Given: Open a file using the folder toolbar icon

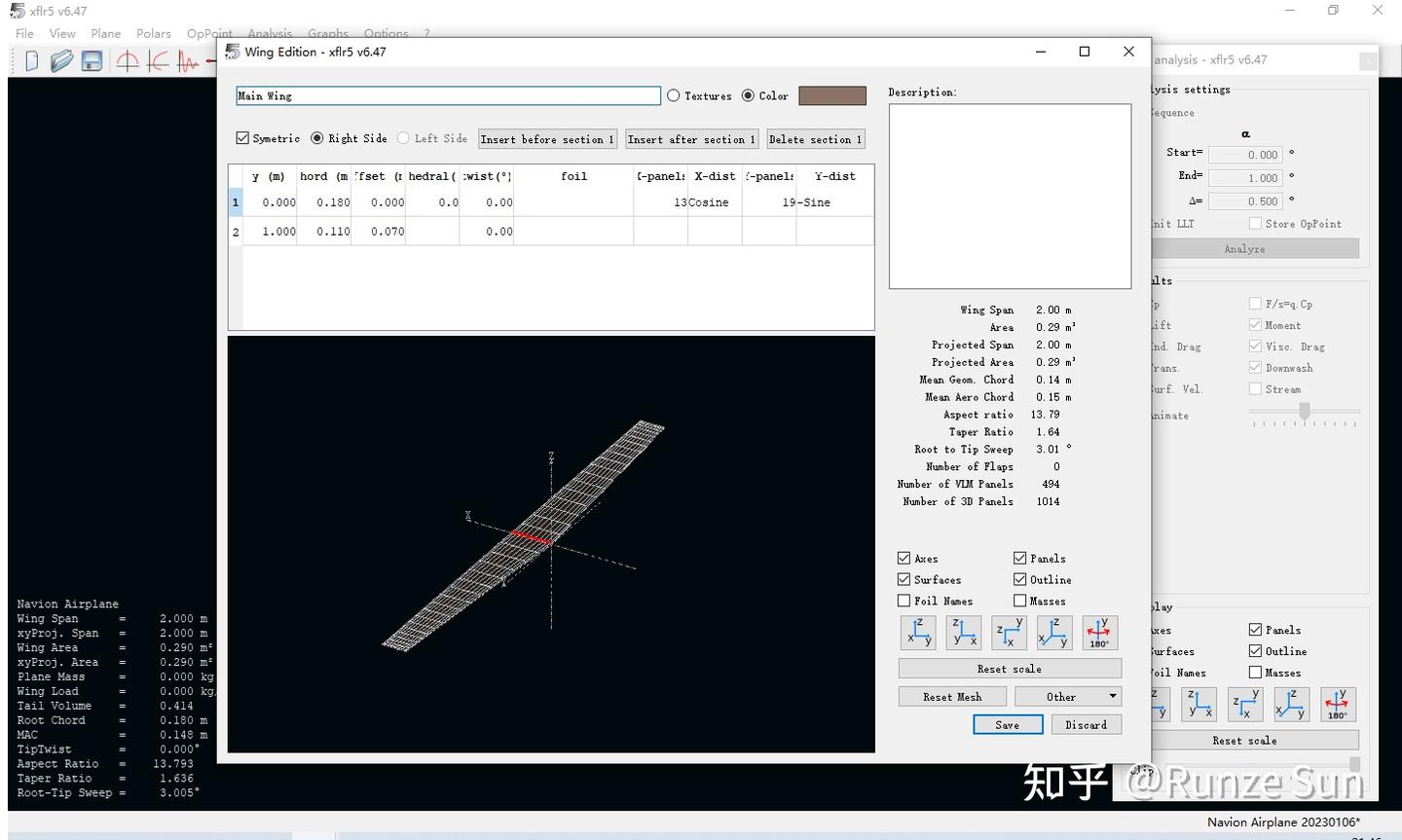Looking at the screenshot, I should pos(61,60).
